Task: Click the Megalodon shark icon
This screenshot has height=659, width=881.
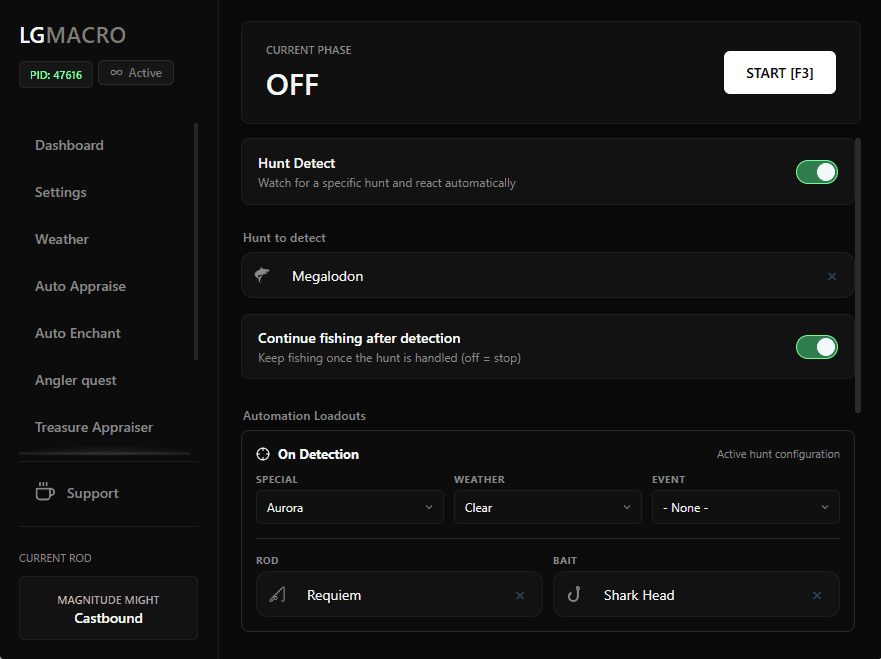Action: tap(262, 275)
